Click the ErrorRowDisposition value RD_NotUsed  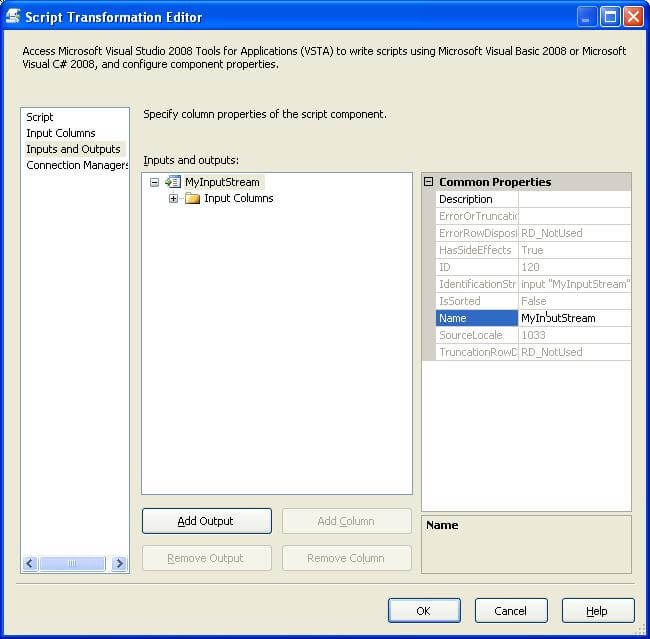pos(575,233)
